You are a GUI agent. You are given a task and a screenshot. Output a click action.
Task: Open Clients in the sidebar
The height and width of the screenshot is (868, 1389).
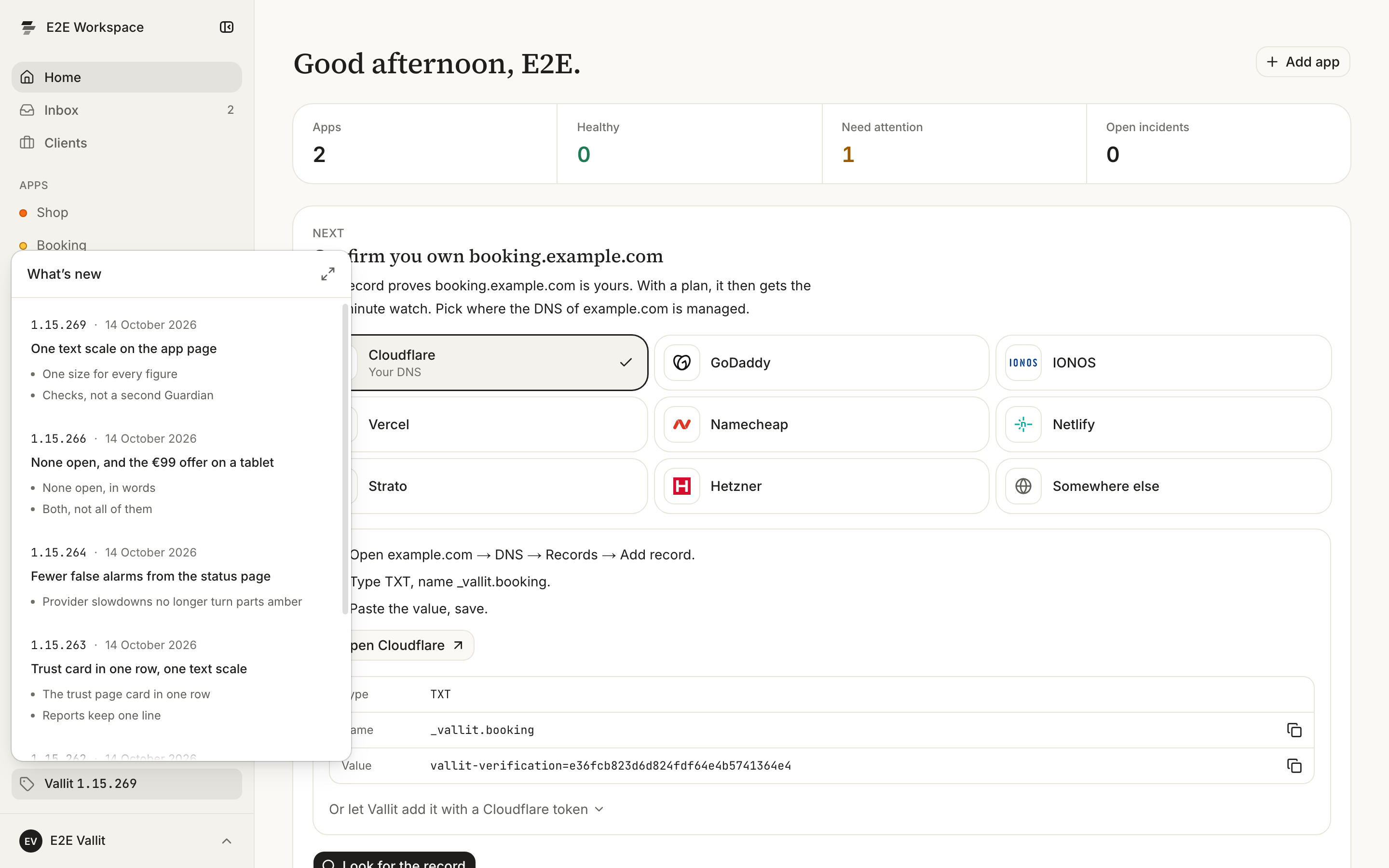click(127, 142)
